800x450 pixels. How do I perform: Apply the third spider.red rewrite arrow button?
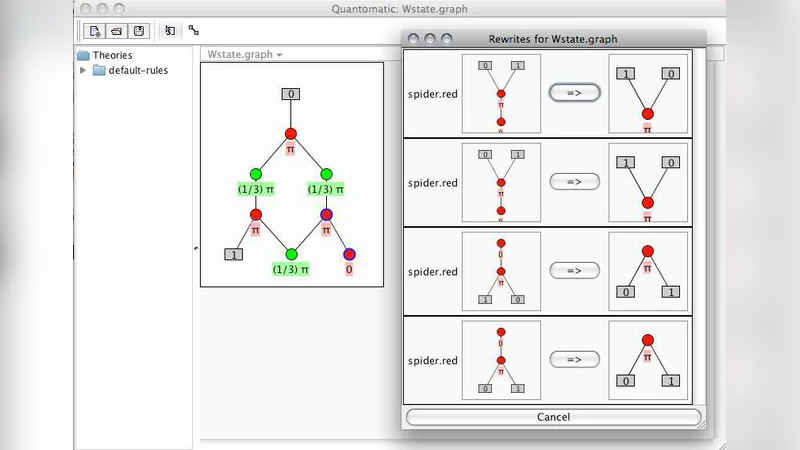pyautogui.click(x=574, y=271)
